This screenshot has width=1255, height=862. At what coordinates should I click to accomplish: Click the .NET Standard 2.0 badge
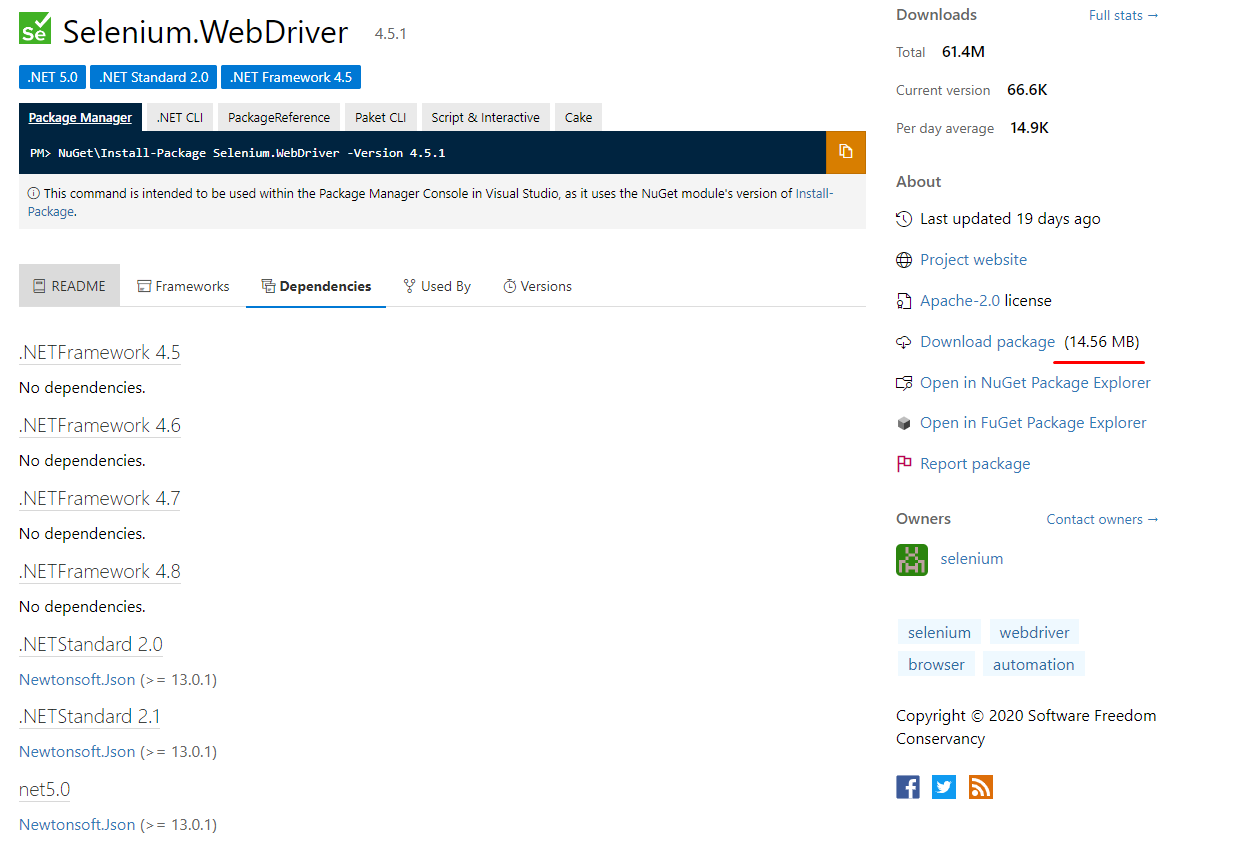[154, 77]
